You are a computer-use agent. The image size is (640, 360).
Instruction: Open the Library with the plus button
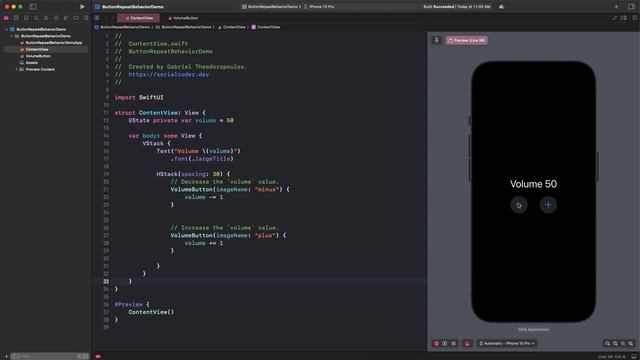616,7
